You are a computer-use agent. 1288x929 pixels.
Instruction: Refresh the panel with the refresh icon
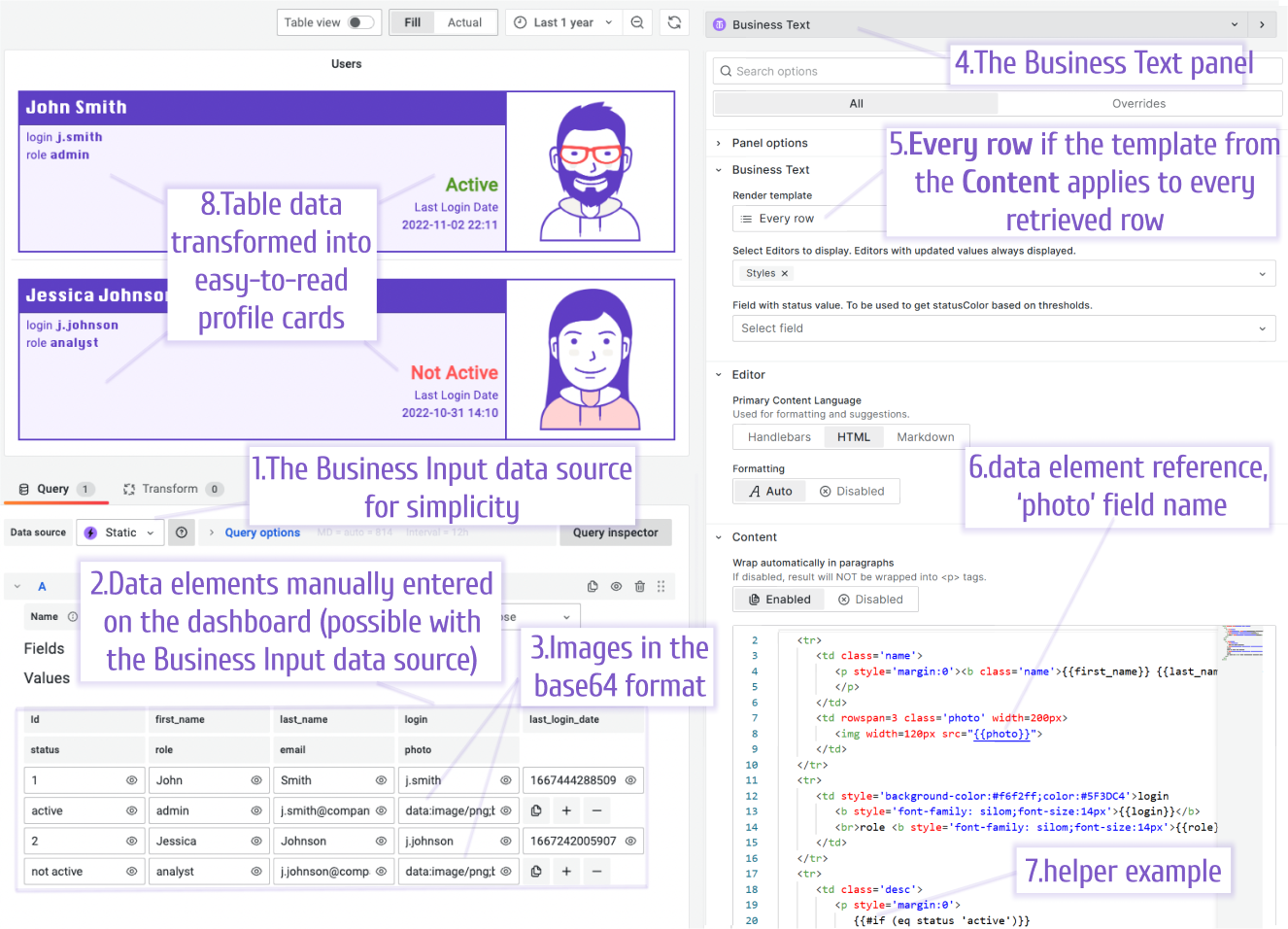tap(674, 22)
